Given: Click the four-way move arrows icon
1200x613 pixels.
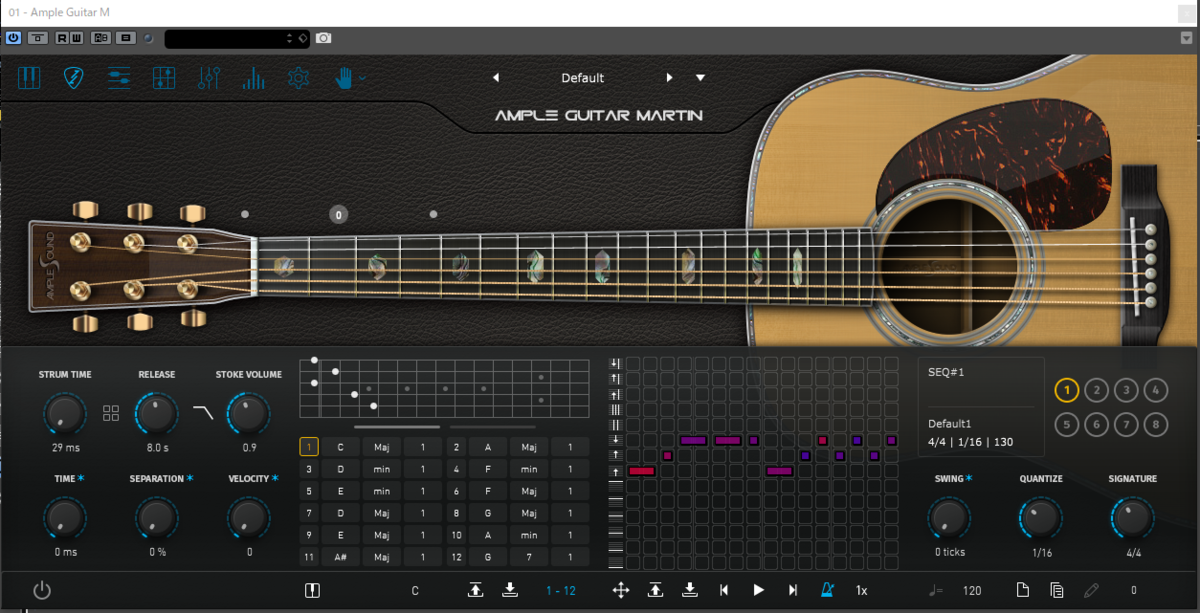Looking at the screenshot, I should click(621, 590).
